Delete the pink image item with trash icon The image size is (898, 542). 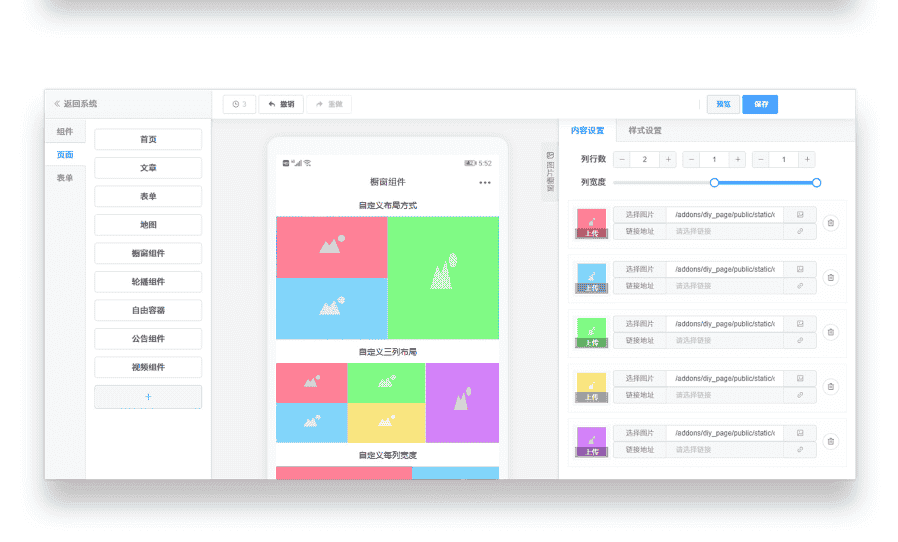830,223
